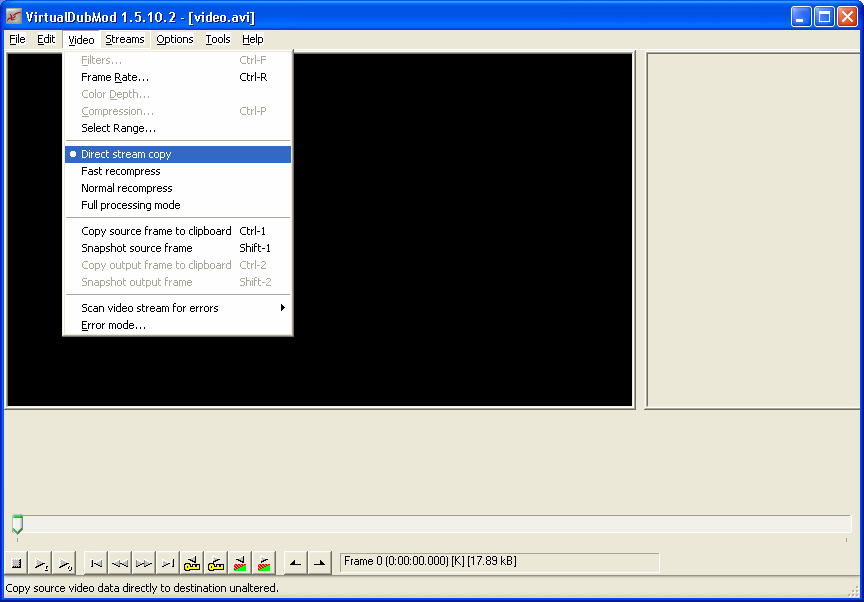Close the open Video menu
This screenshot has height=602, width=864.
pyautogui.click(x=81, y=40)
